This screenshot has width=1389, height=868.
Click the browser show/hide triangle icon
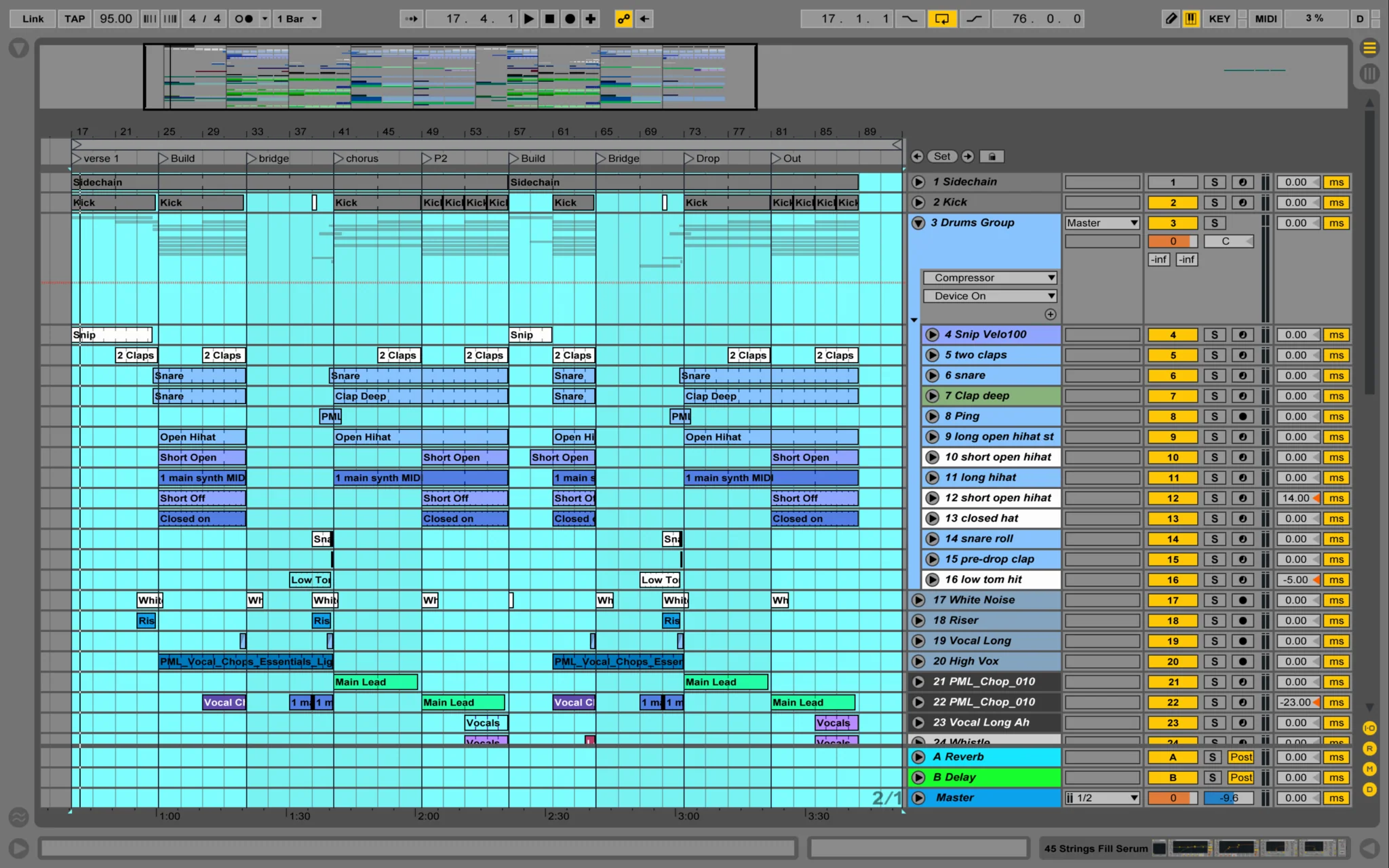(x=18, y=48)
